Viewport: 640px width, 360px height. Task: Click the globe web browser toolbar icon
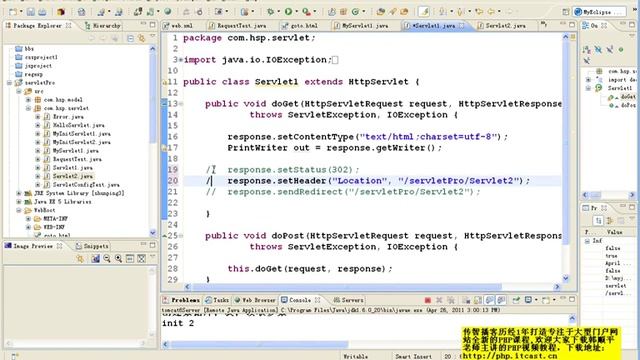(x=168, y=12)
